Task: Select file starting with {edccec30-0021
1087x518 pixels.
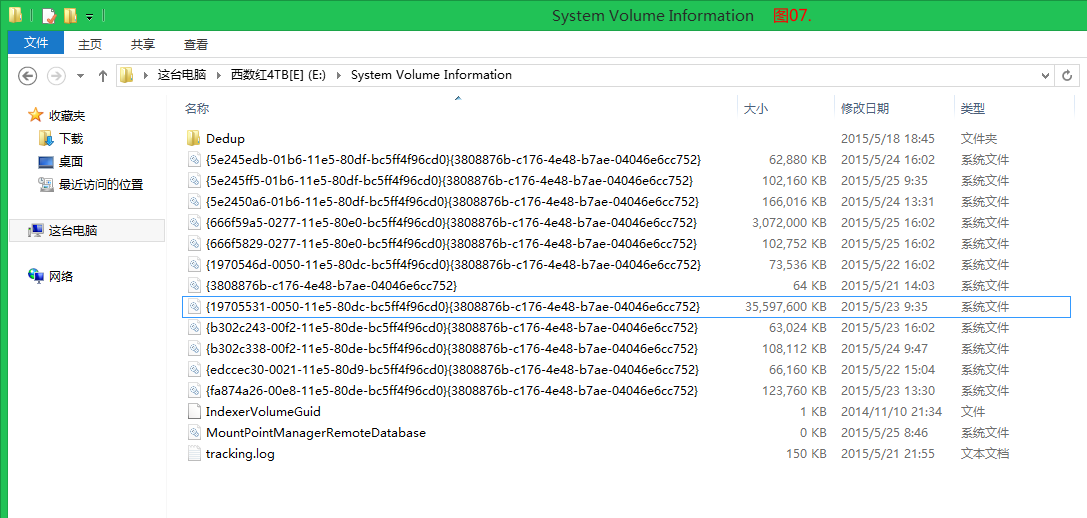Action: [628, 369]
